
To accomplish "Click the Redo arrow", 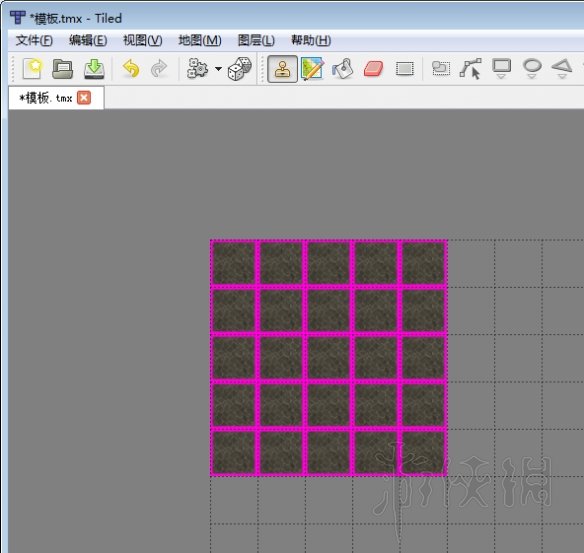I will 159,69.
